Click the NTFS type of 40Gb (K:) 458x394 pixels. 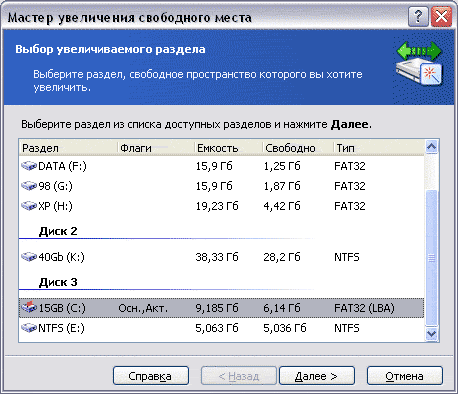pyautogui.click(x=347, y=257)
